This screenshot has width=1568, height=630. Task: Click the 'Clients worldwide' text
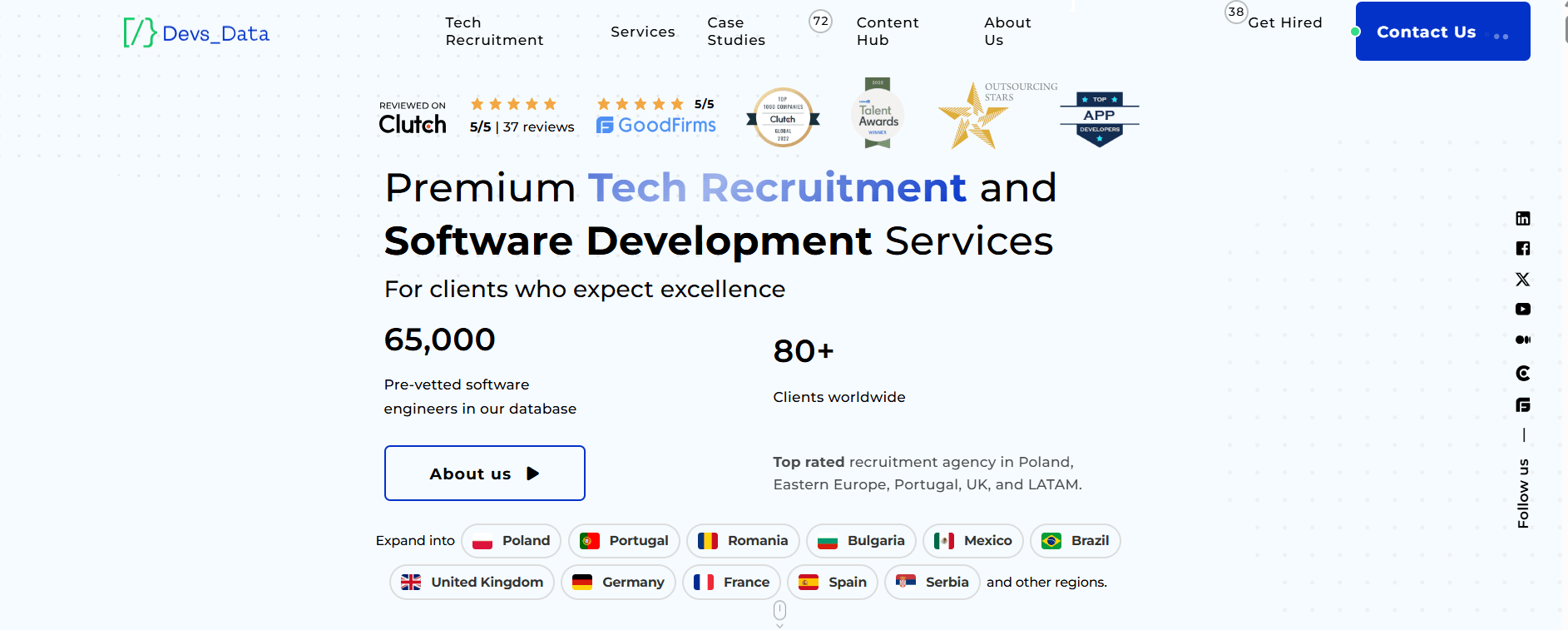(839, 397)
